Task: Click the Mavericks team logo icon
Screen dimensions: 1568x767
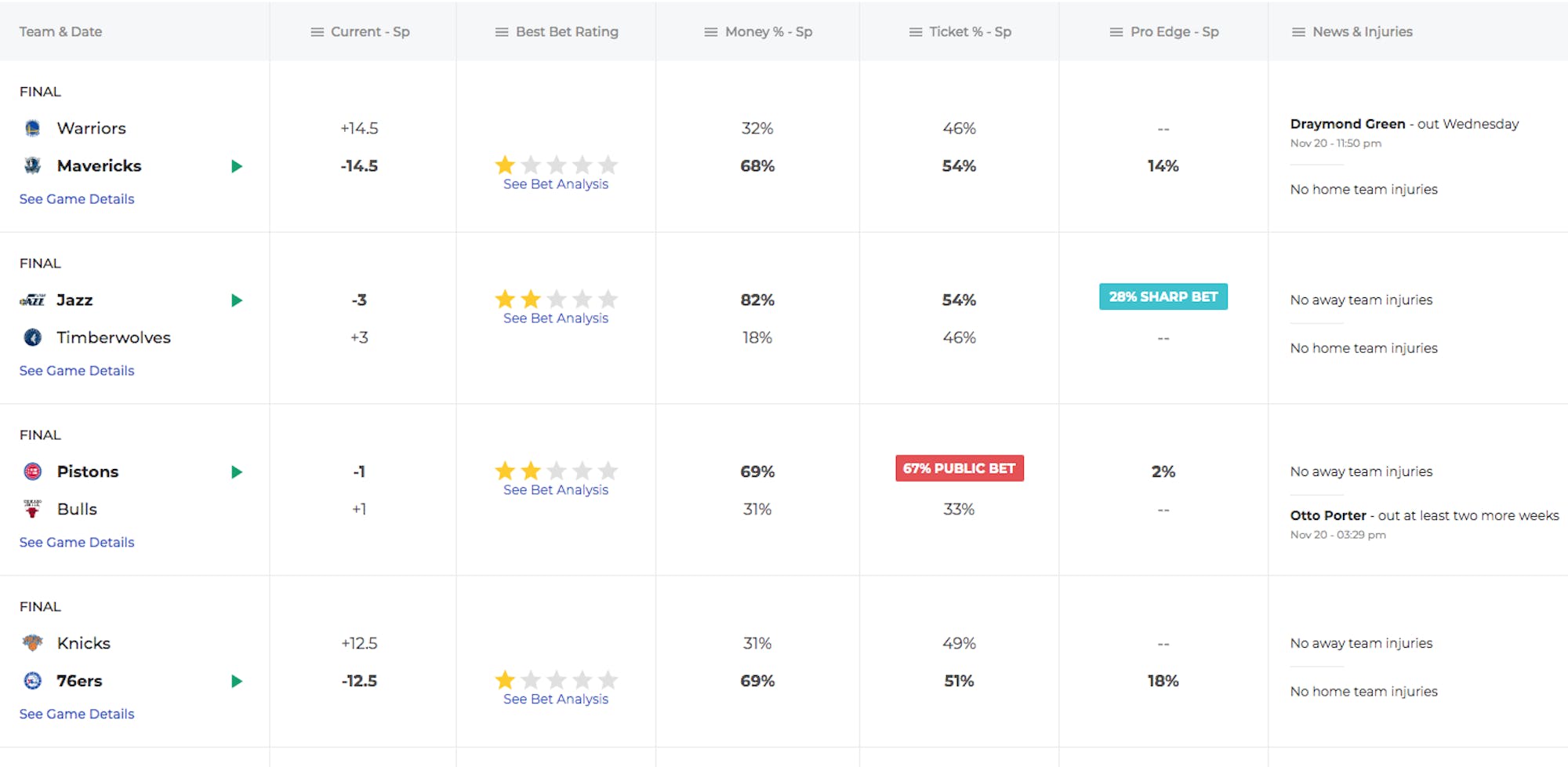Action: pyautogui.click(x=32, y=165)
